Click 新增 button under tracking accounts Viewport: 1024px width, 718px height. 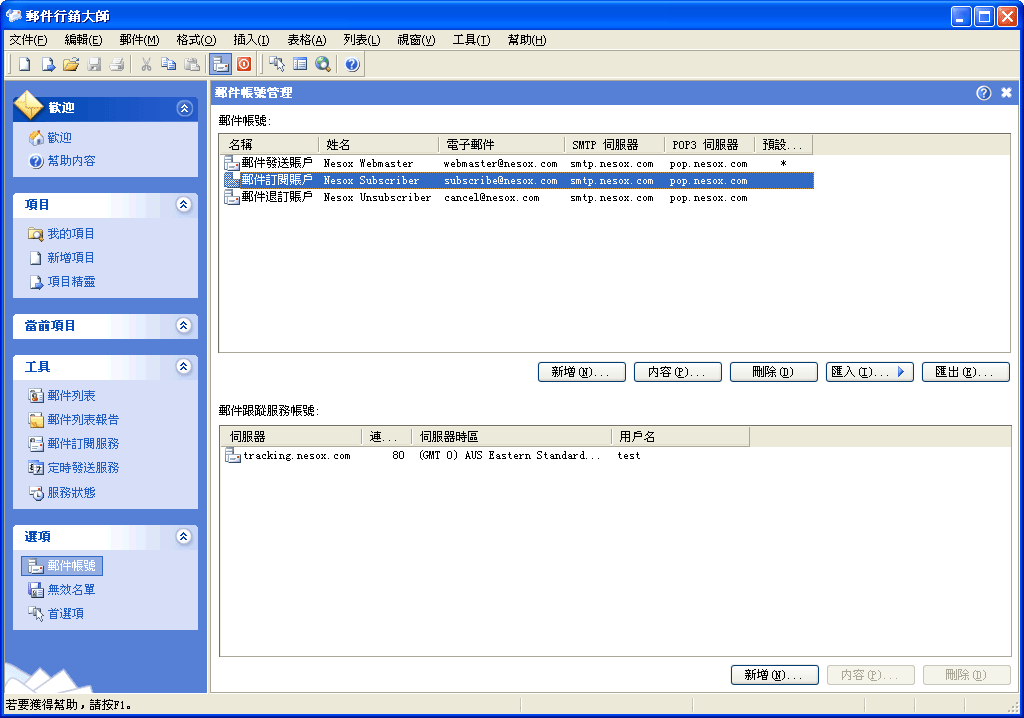coord(774,675)
